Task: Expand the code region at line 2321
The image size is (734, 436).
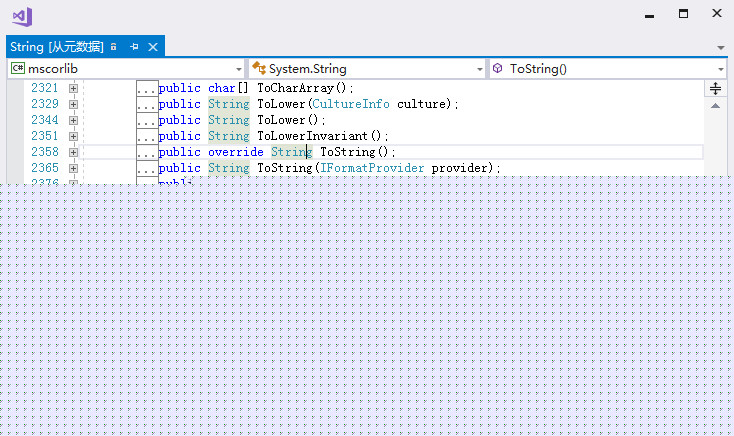Action: [x=73, y=88]
